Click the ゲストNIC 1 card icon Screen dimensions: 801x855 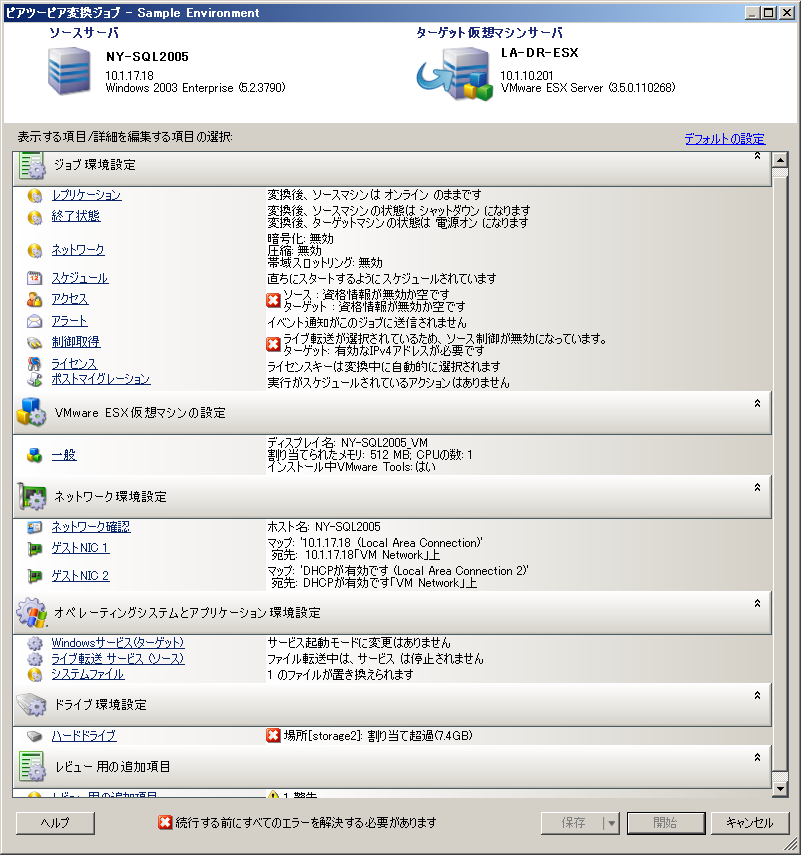coord(34,549)
